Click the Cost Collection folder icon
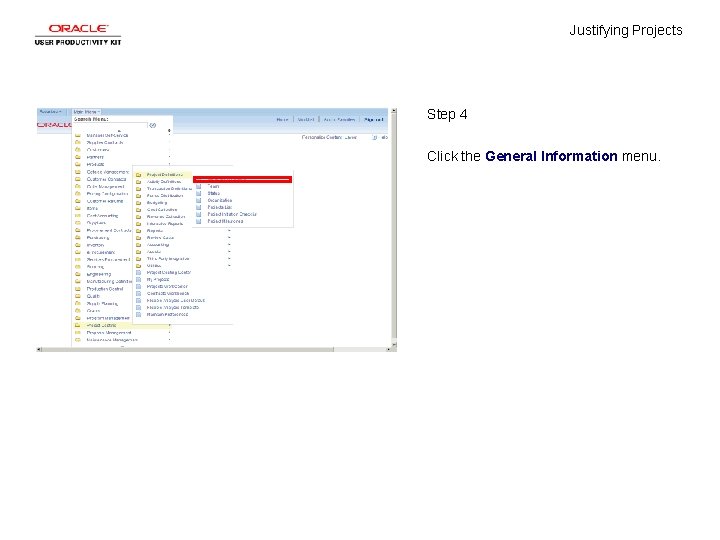The width and height of the screenshot is (720, 540). coord(139,210)
